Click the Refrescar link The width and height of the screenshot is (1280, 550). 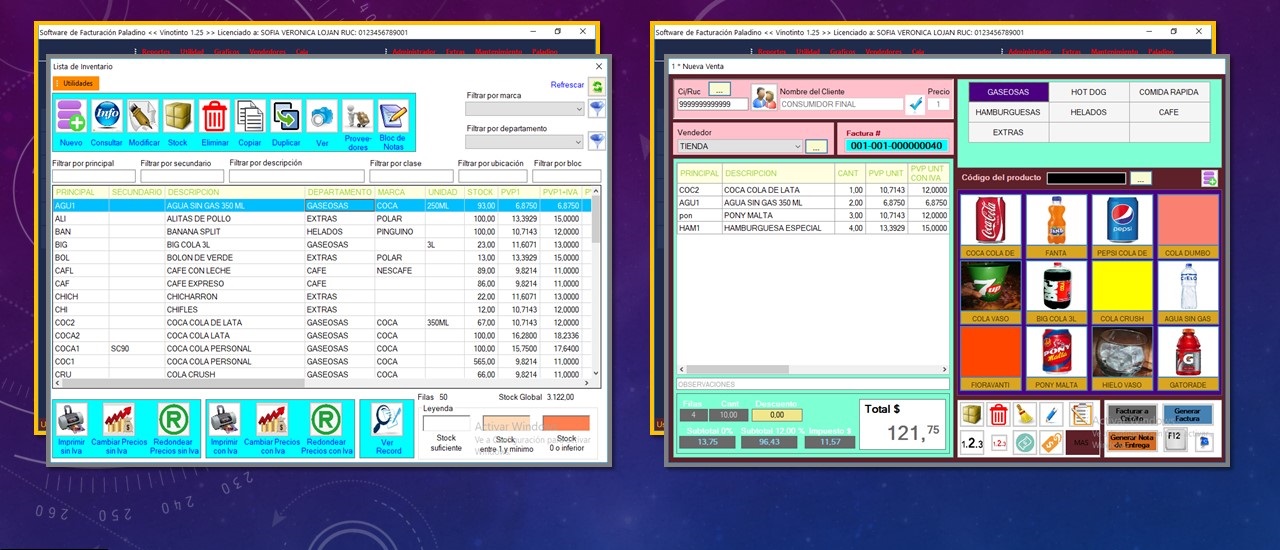[x=567, y=85]
